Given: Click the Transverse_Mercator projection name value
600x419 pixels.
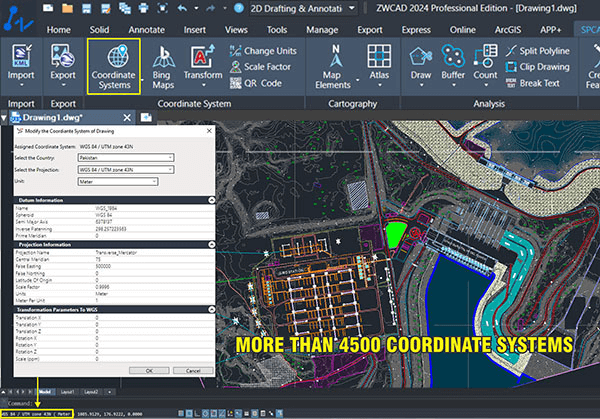Looking at the screenshot, I should click(x=116, y=253).
